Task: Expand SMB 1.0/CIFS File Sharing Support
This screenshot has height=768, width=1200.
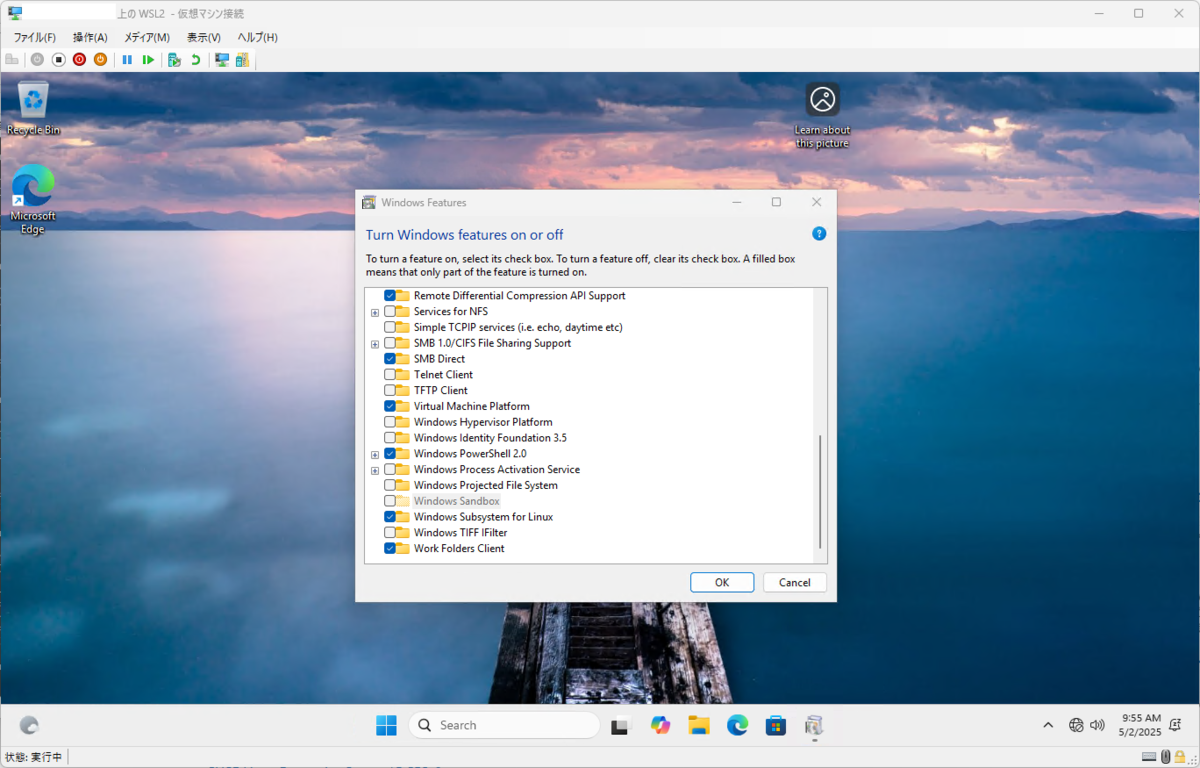Action: [x=375, y=344]
